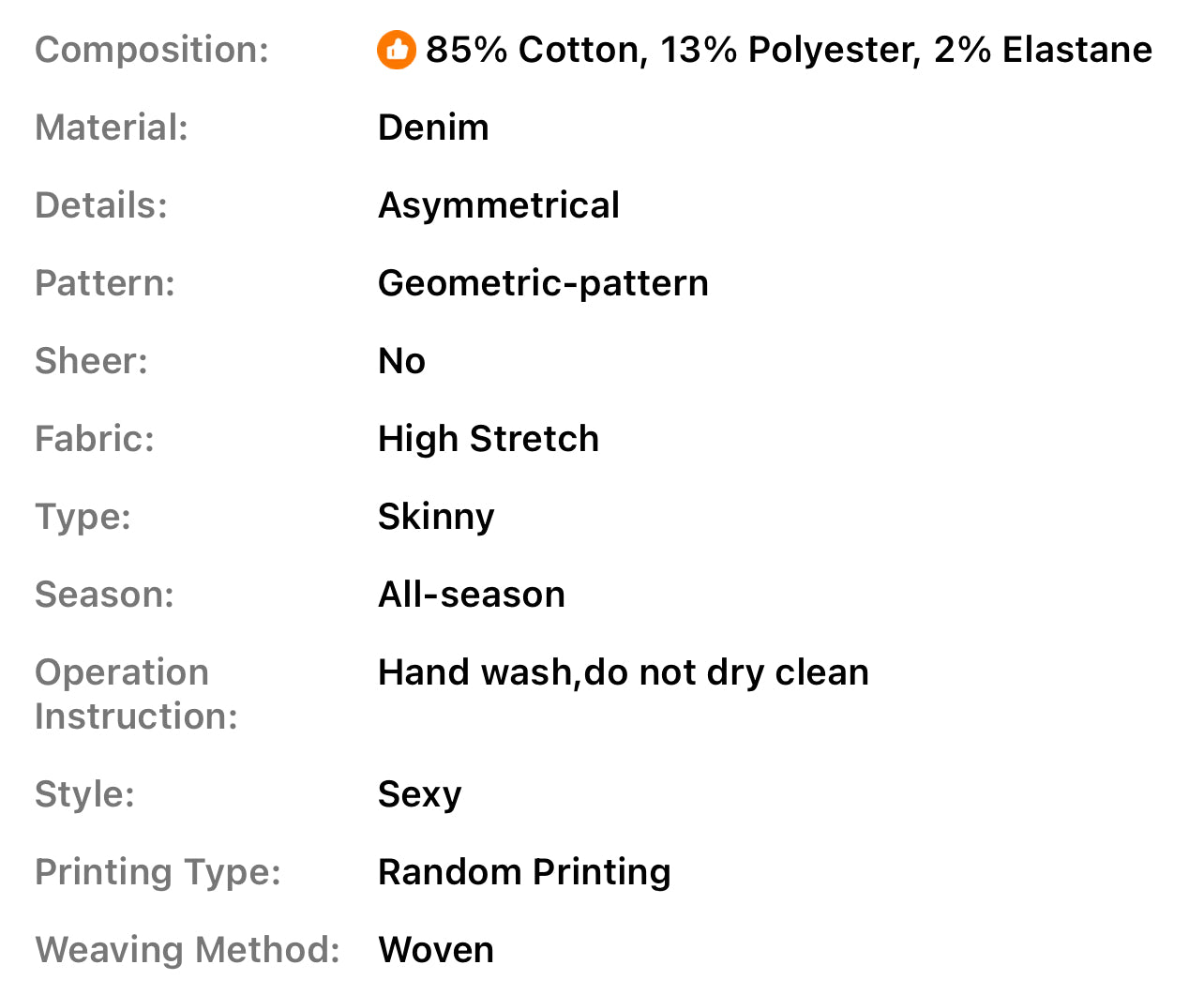Click the Season label

pyautogui.click(x=104, y=595)
